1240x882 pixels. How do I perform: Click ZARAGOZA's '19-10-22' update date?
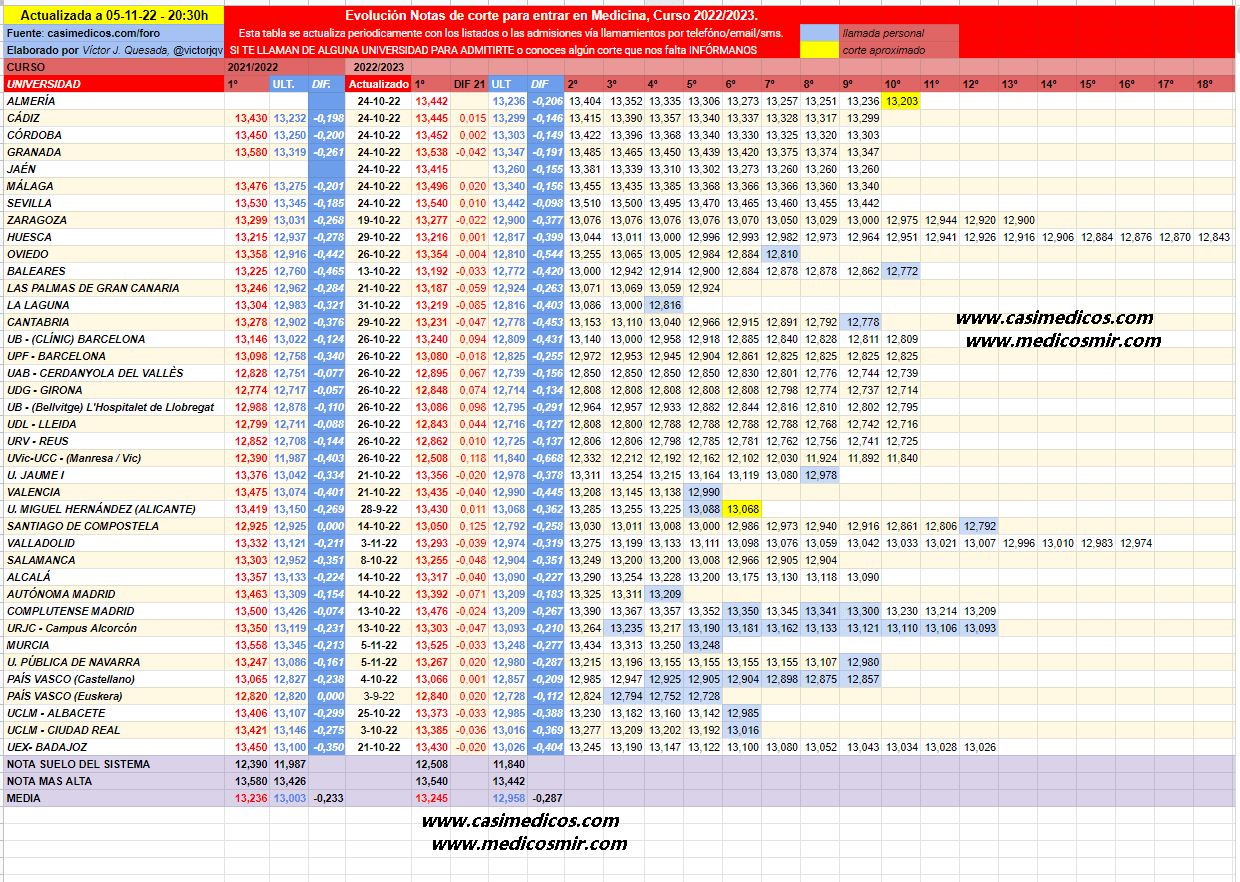coord(378,220)
